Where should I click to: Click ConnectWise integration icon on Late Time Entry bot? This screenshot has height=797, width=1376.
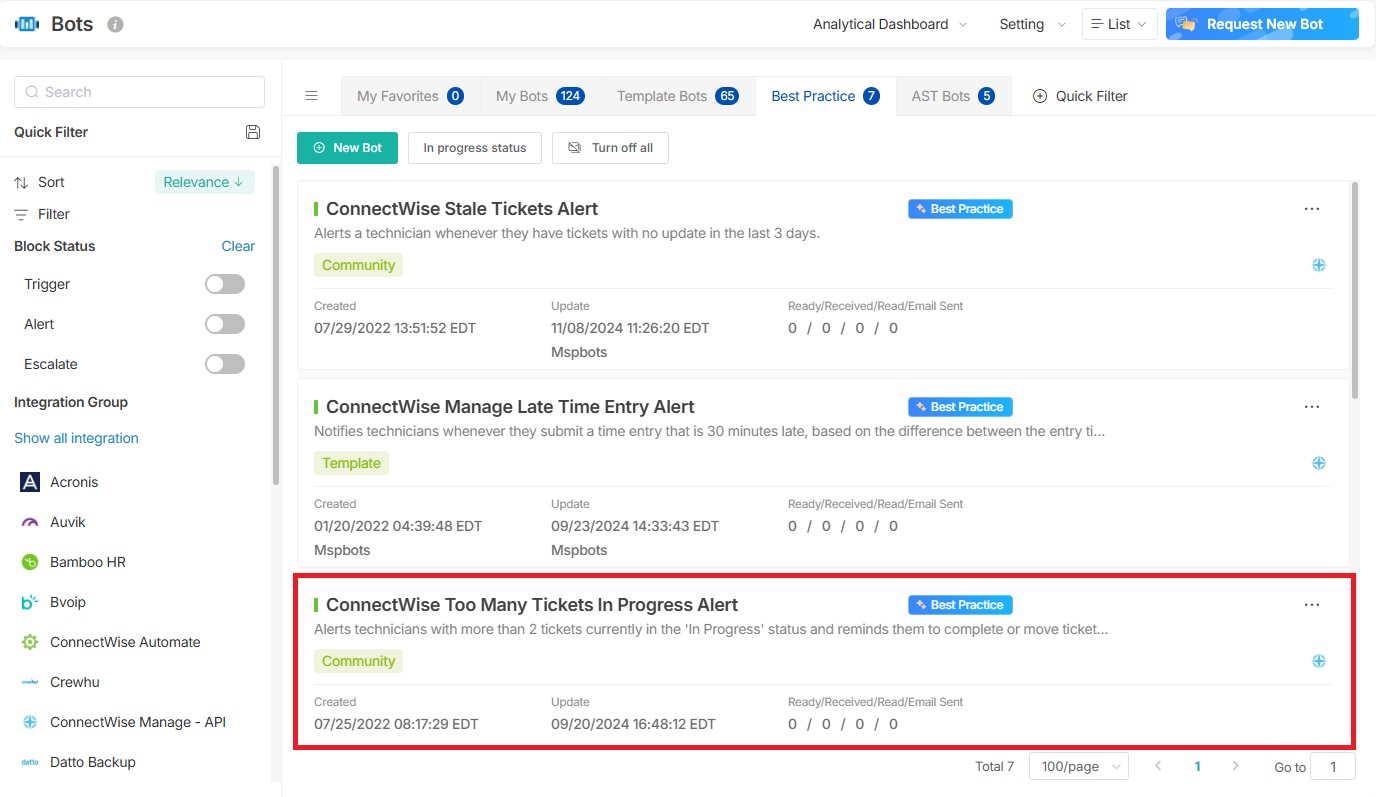[1318, 463]
